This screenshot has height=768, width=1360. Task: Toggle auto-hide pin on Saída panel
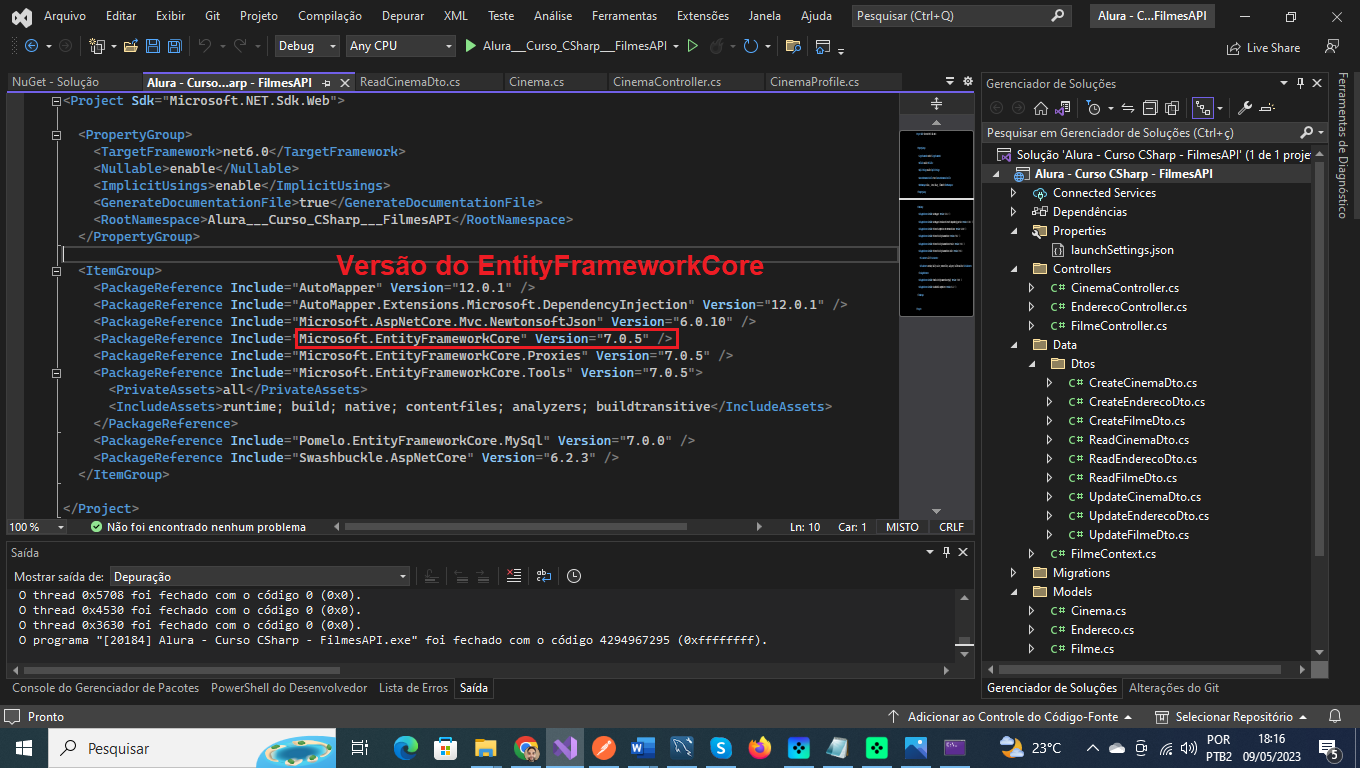click(946, 552)
